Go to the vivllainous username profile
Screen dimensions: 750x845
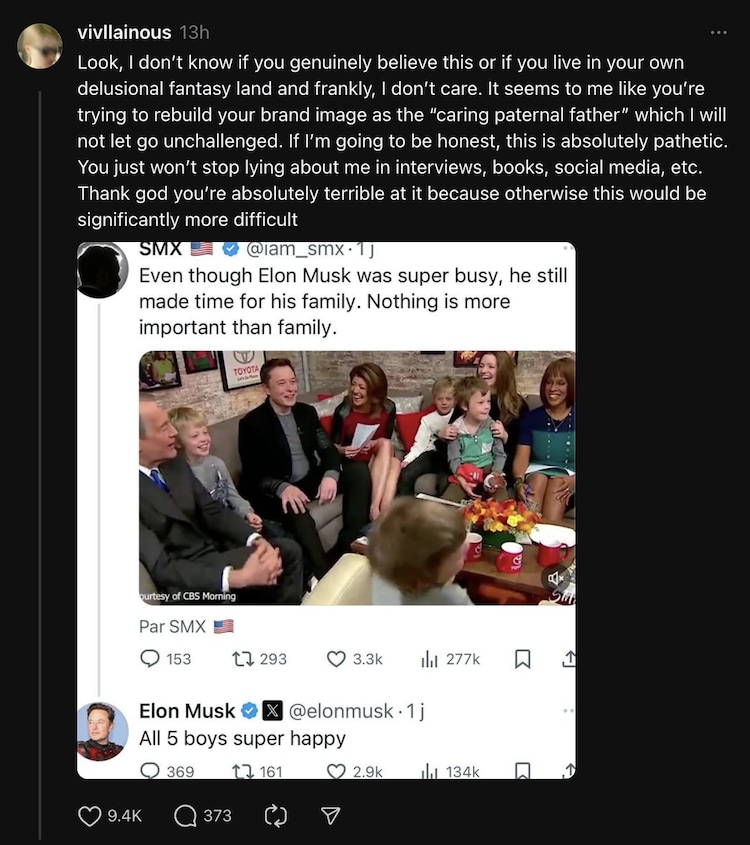tap(124, 33)
